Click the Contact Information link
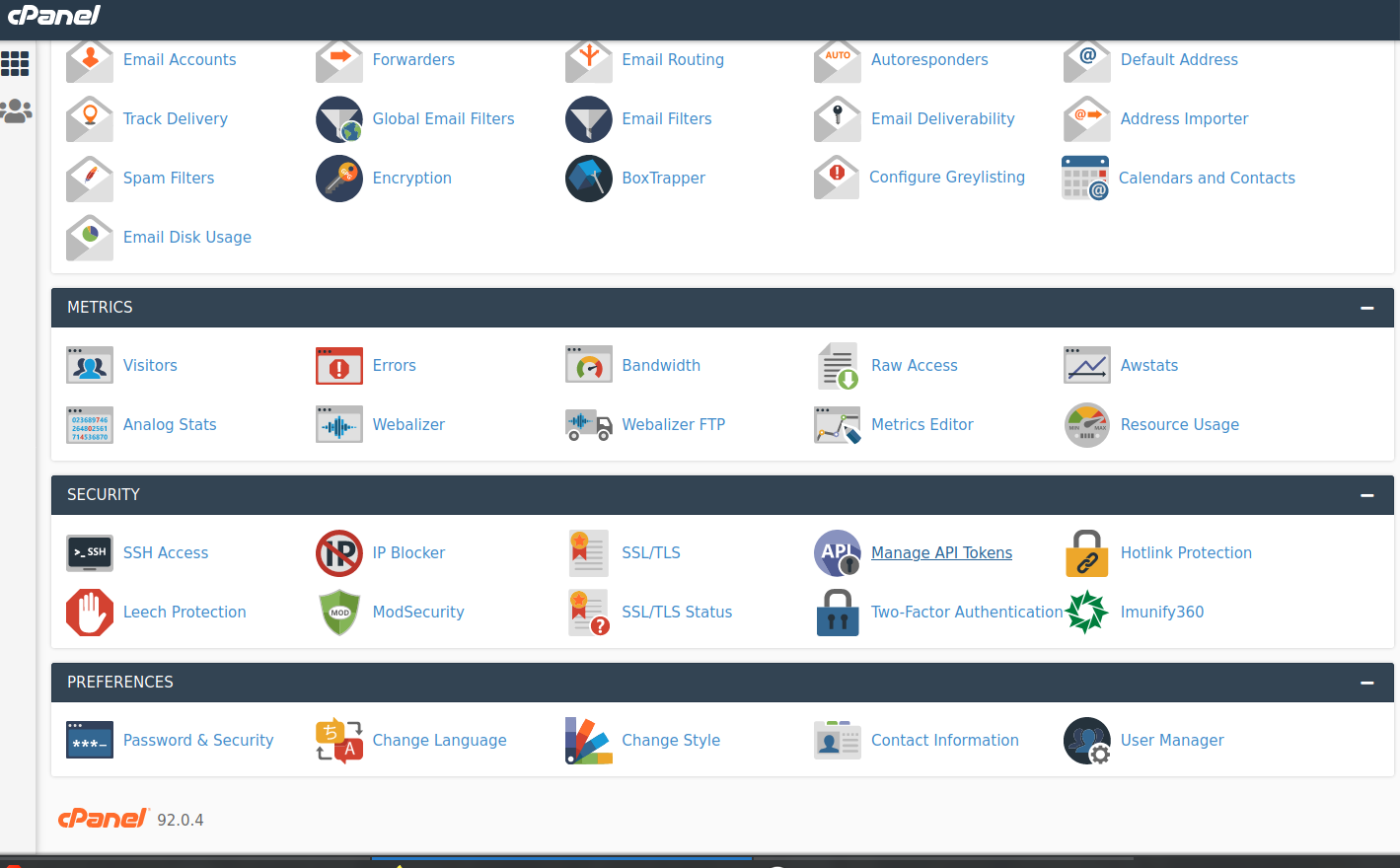Screen dimensions: 1400x868 pos(945,740)
